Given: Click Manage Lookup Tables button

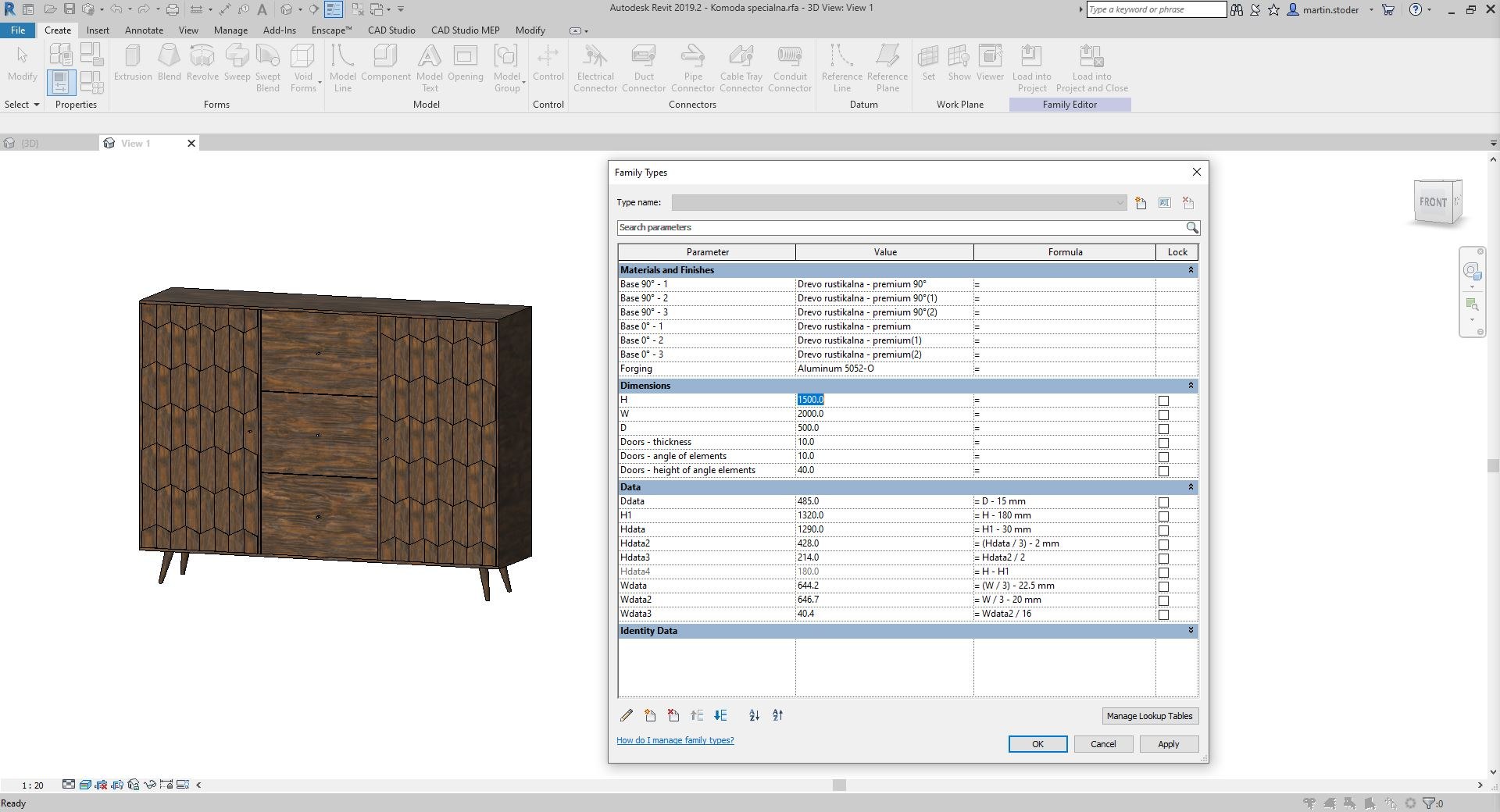Looking at the screenshot, I should point(1149,716).
